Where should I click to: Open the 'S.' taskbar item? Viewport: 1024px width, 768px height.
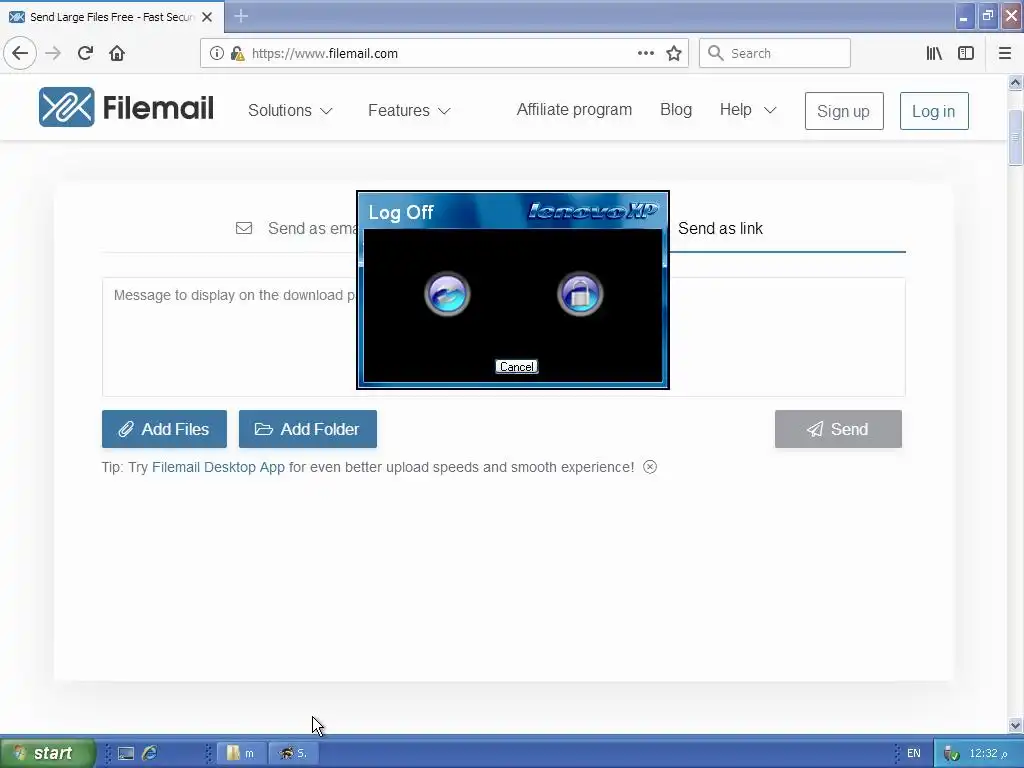[x=293, y=754]
